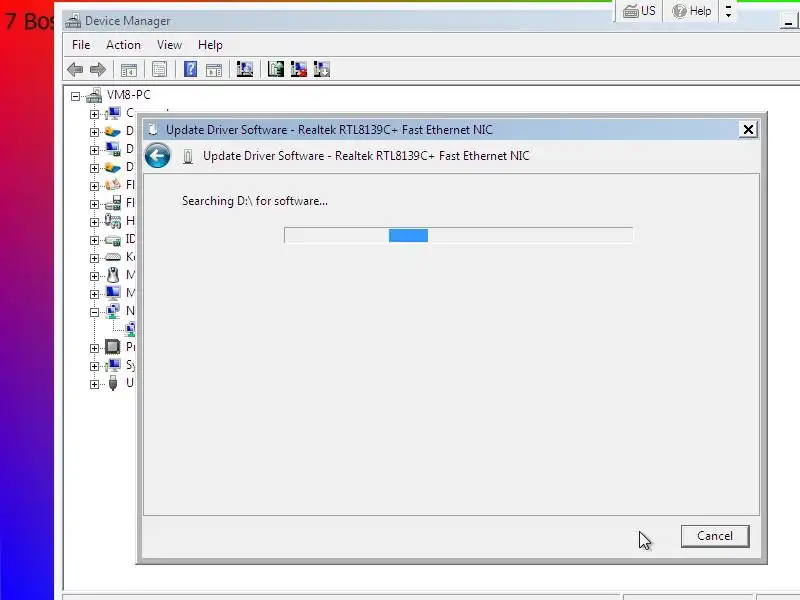Expand the Processors node
The width and height of the screenshot is (800, 600).
(94, 348)
